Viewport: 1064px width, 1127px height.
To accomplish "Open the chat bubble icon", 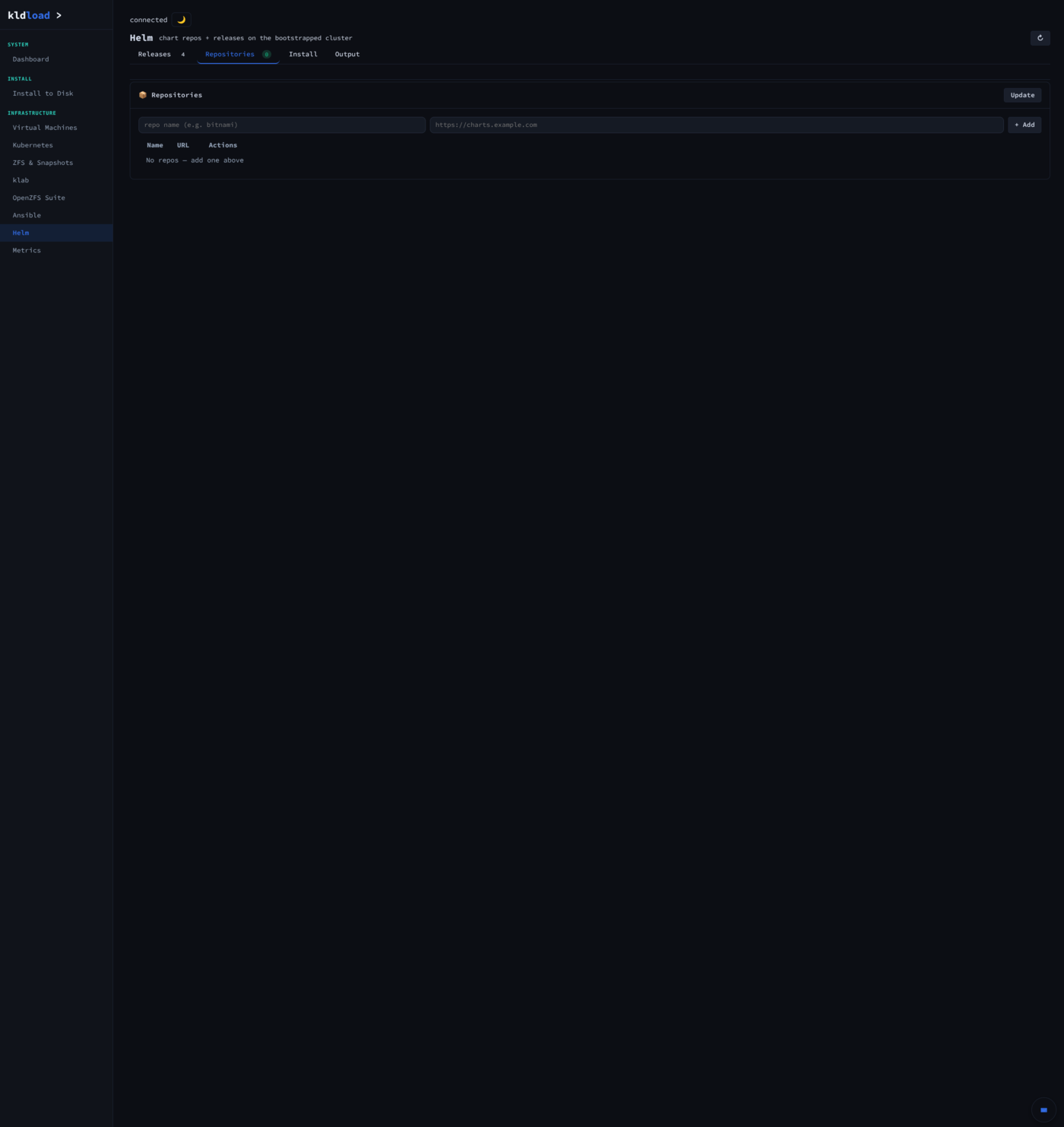I will pyautogui.click(x=1043, y=1110).
